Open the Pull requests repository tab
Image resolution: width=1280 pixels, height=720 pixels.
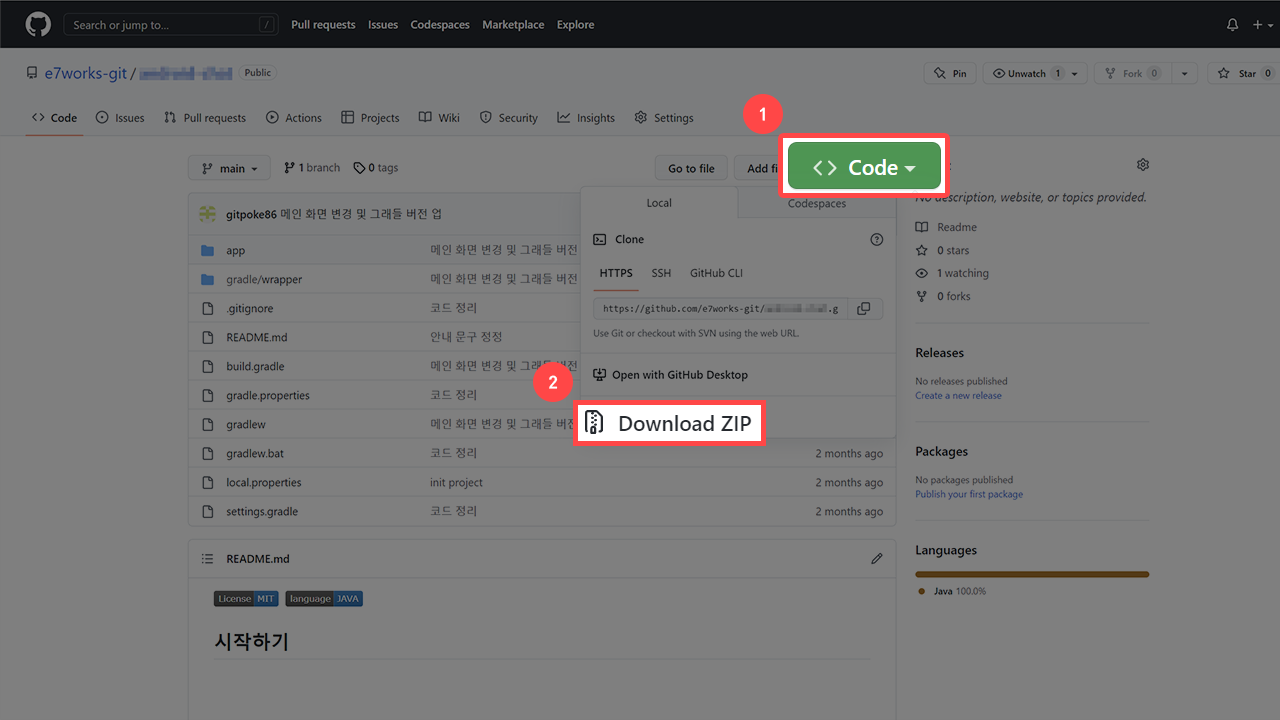pyautogui.click(x=205, y=118)
